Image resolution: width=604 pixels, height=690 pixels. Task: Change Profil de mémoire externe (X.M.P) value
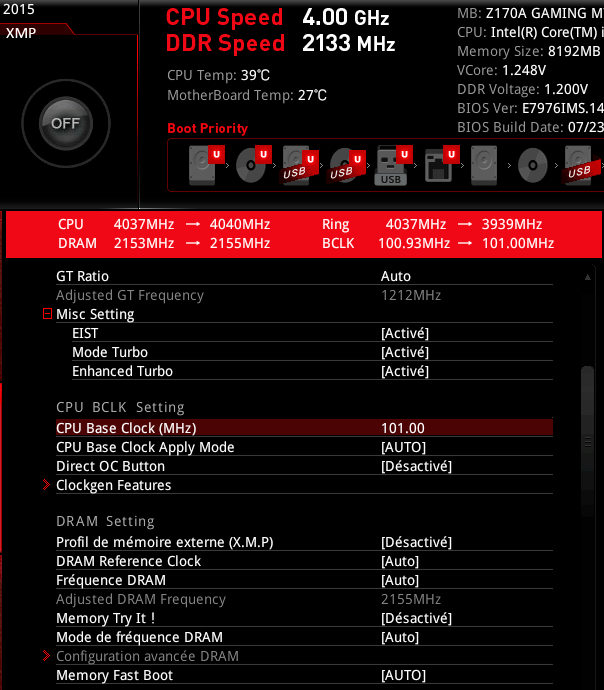point(416,542)
